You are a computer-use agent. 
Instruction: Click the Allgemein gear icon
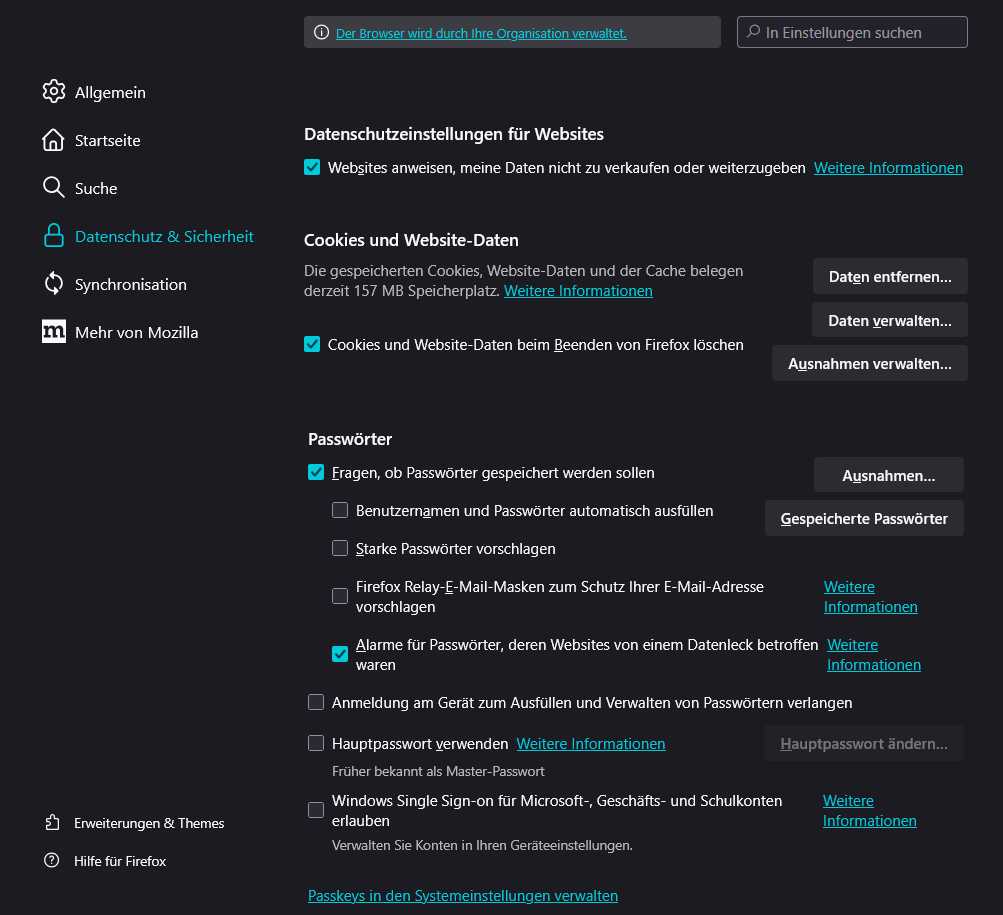click(x=54, y=92)
